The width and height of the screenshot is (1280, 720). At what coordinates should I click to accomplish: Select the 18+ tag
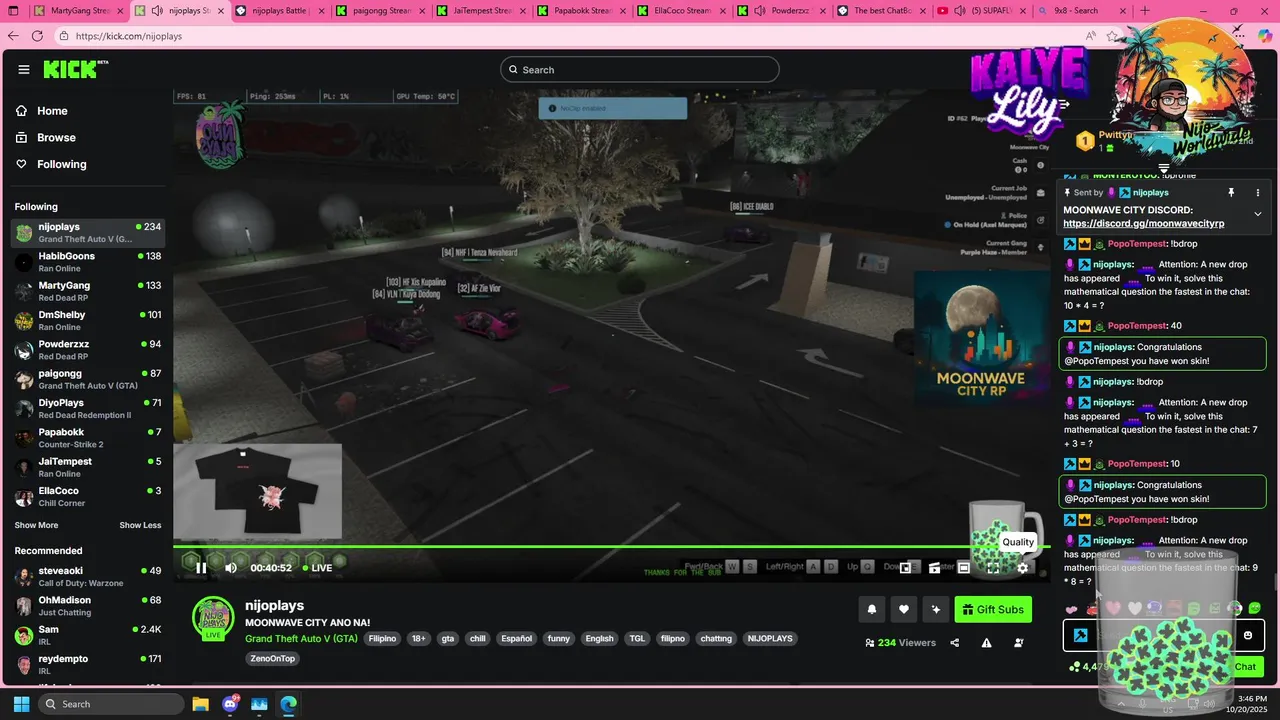419,638
